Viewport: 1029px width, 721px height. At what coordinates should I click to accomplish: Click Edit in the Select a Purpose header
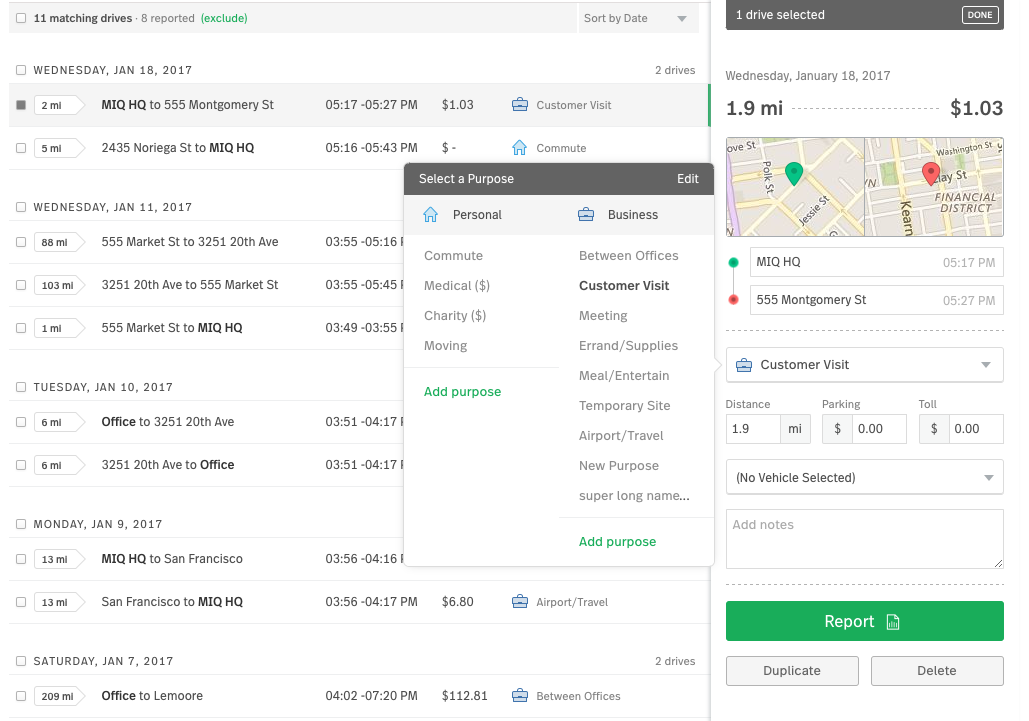tap(688, 179)
